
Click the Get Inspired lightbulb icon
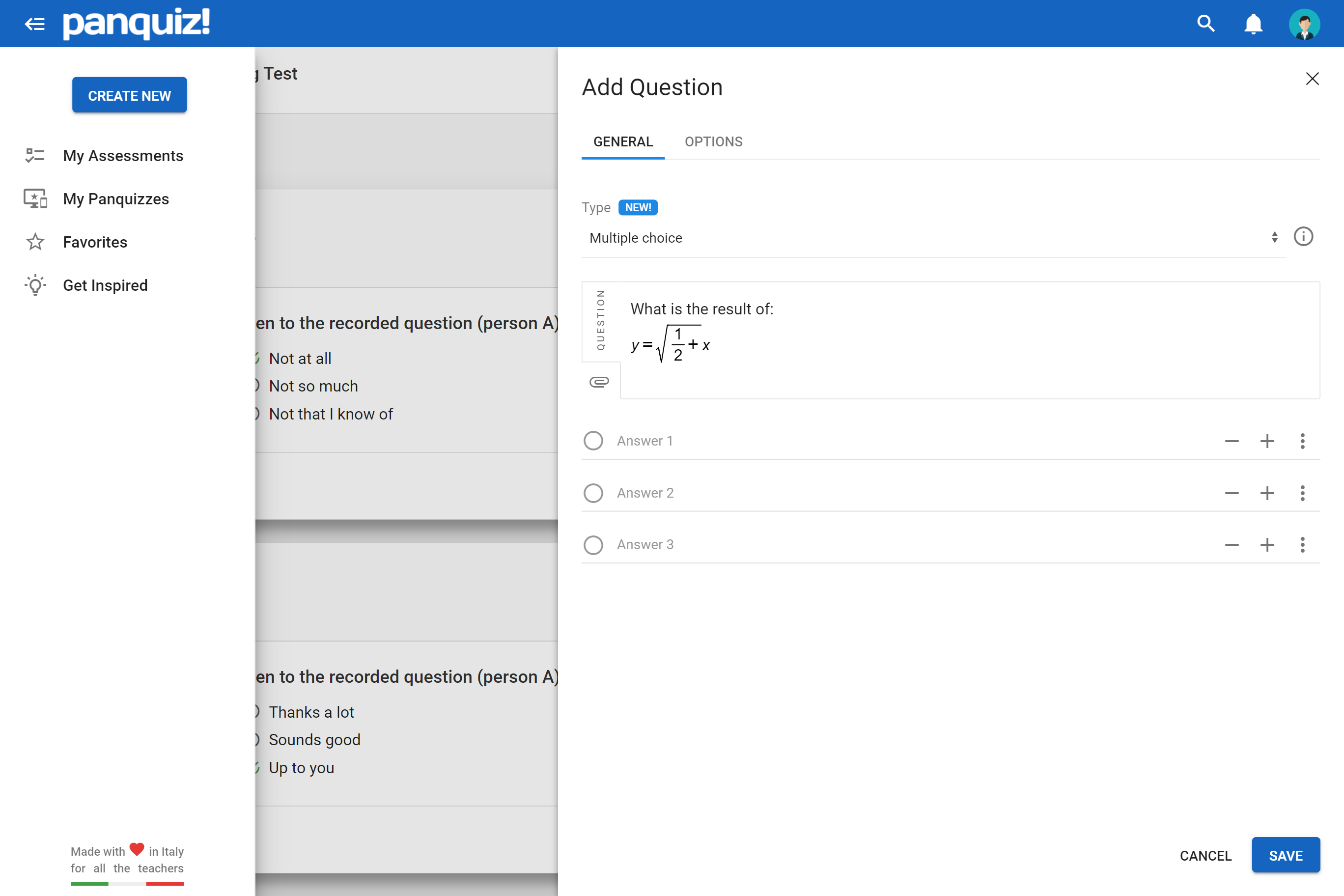35,284
